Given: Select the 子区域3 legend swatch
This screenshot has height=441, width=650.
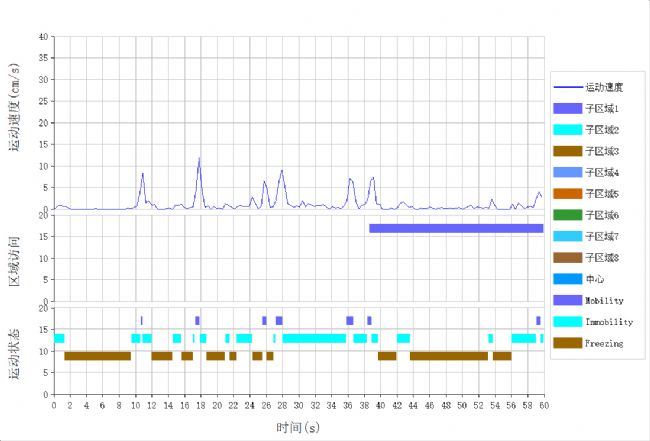Looking at the screenshot, I should point(568,151).
